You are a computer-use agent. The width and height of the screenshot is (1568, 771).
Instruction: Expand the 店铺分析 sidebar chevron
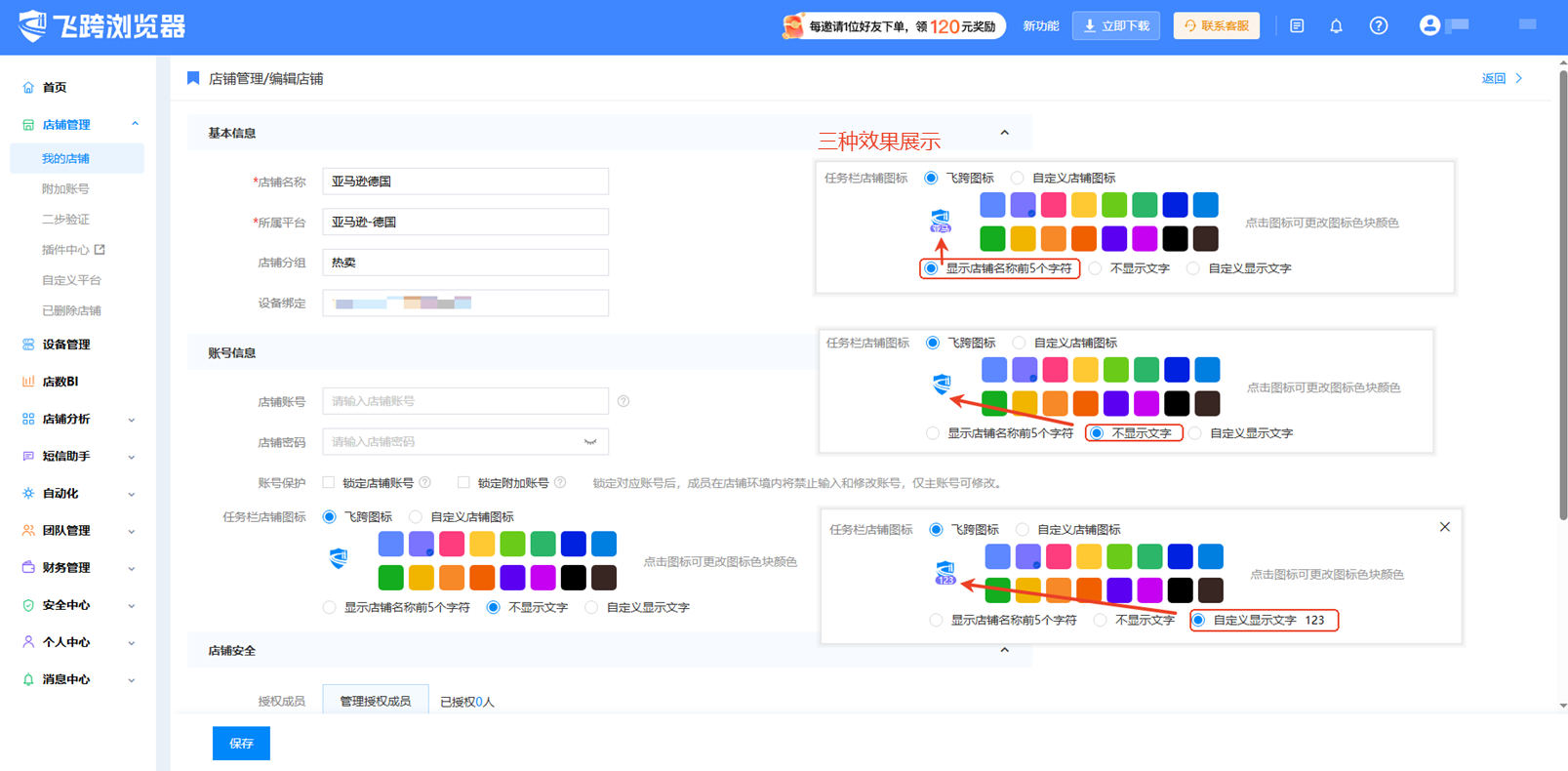point(132,420)
